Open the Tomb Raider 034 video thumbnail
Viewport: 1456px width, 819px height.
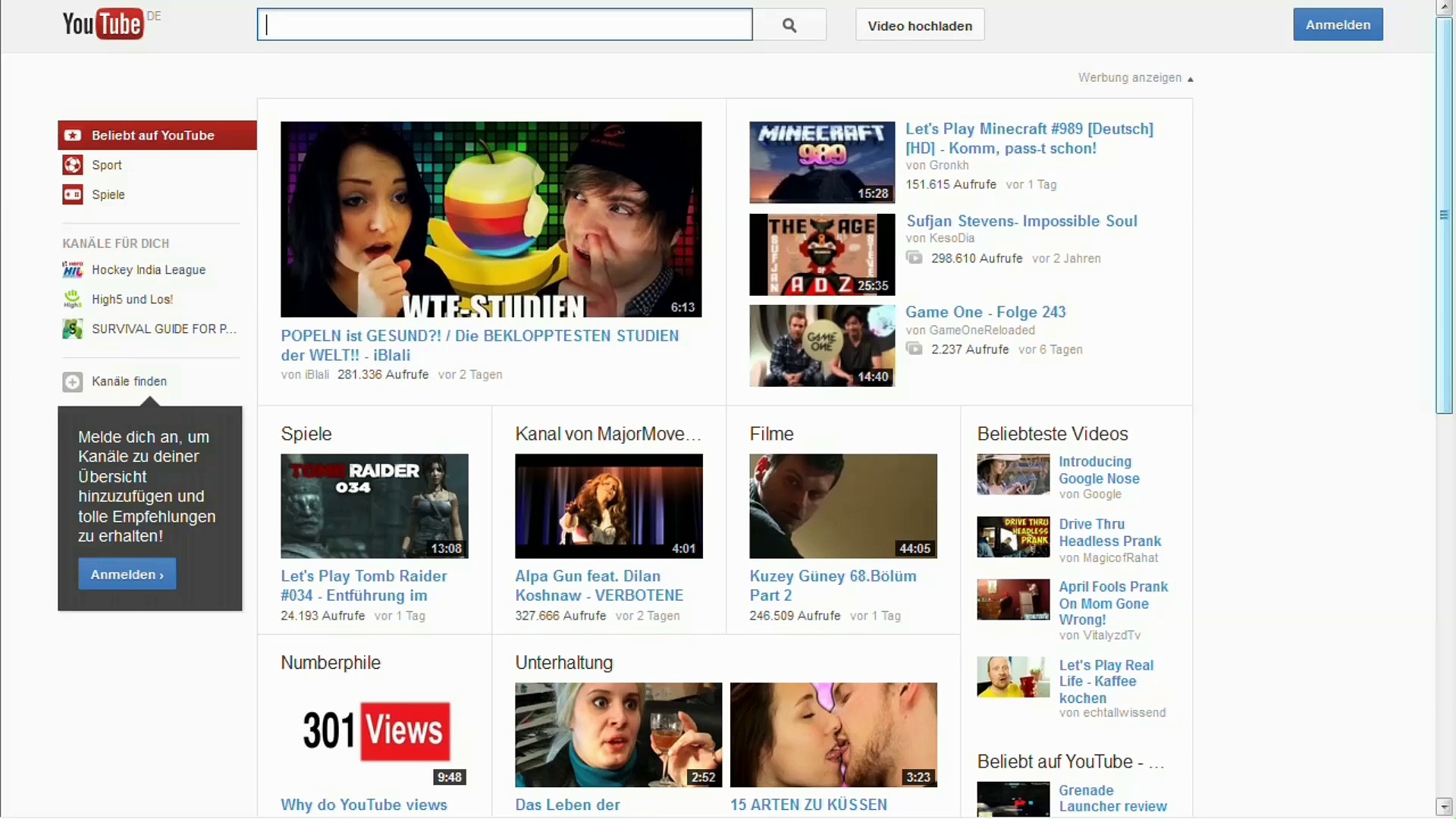[374, 506]
